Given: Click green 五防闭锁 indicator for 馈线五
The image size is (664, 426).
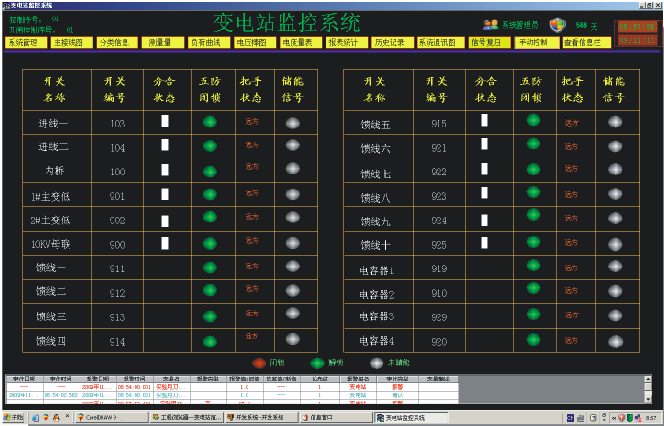Looking at the screenshot, I should coord(533,121).
